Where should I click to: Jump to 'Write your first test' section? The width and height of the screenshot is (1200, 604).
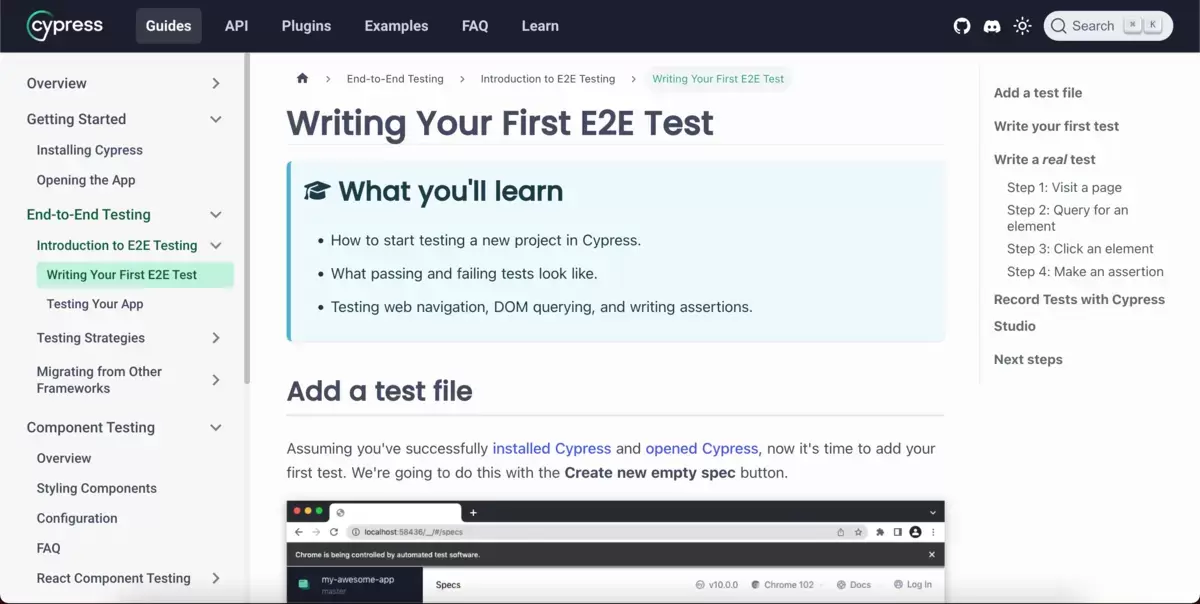click(x=1056, y=126)
